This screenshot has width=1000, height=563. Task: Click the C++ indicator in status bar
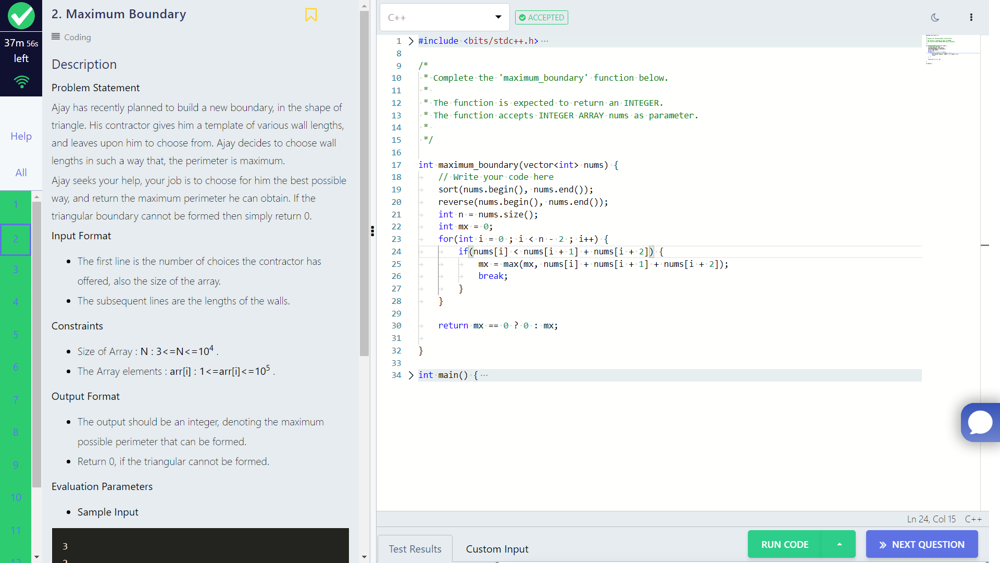[973, 519]
